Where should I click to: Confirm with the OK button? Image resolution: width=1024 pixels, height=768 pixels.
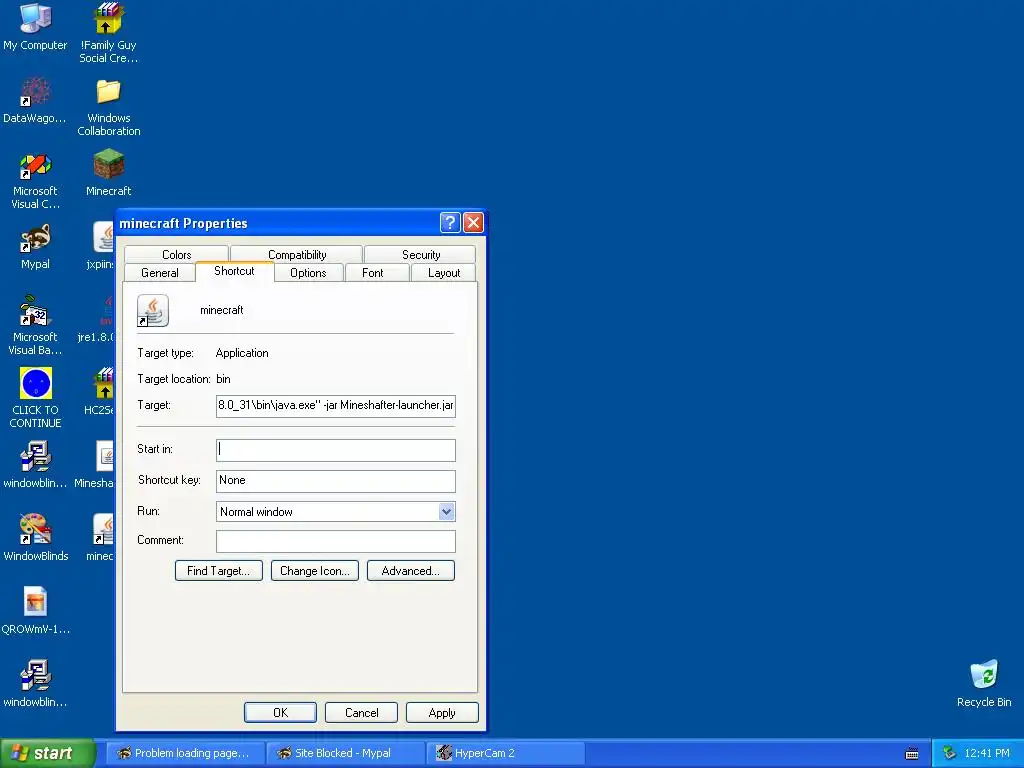tap(280, 712)
